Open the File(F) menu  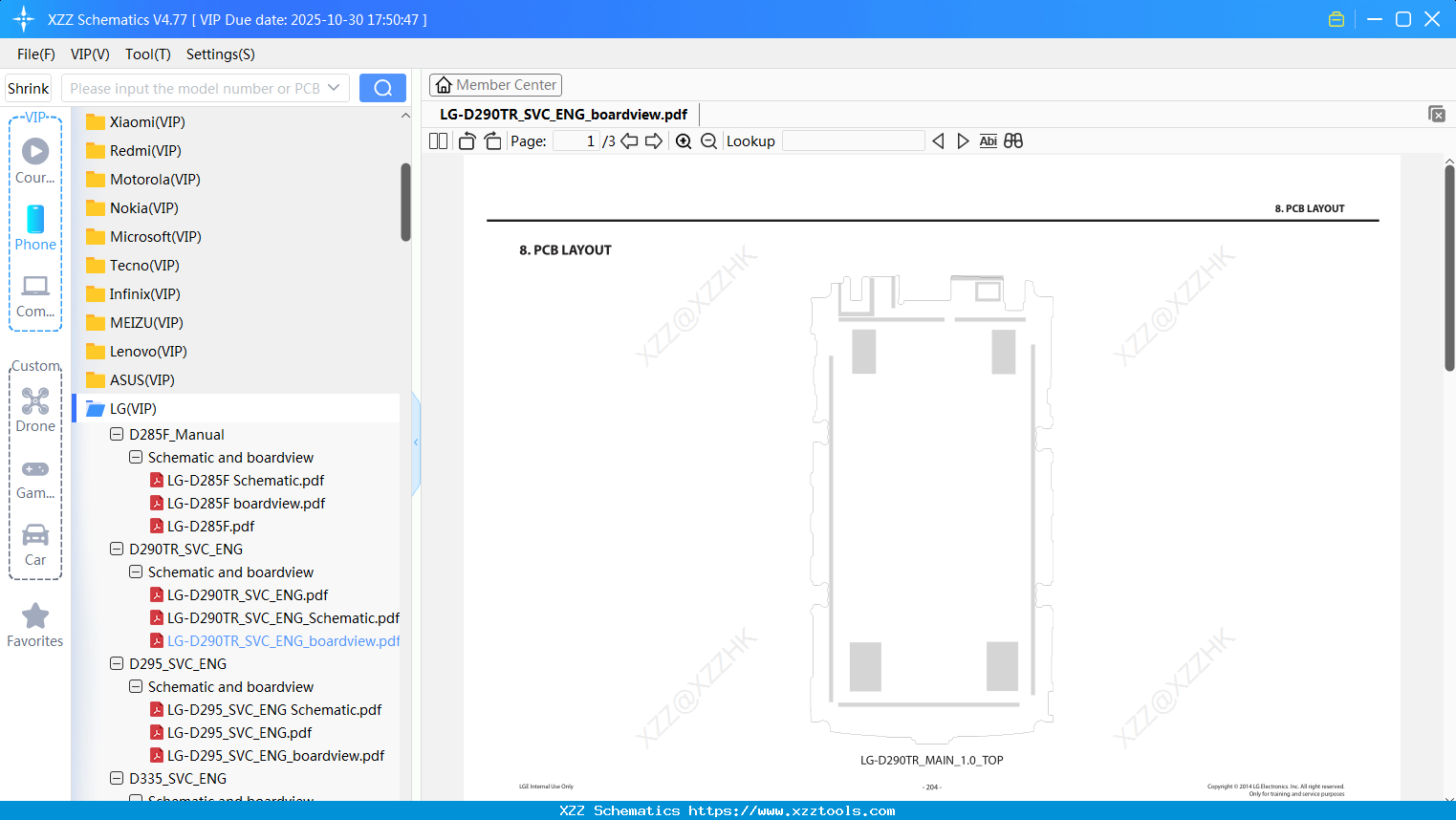click(36, 54)
